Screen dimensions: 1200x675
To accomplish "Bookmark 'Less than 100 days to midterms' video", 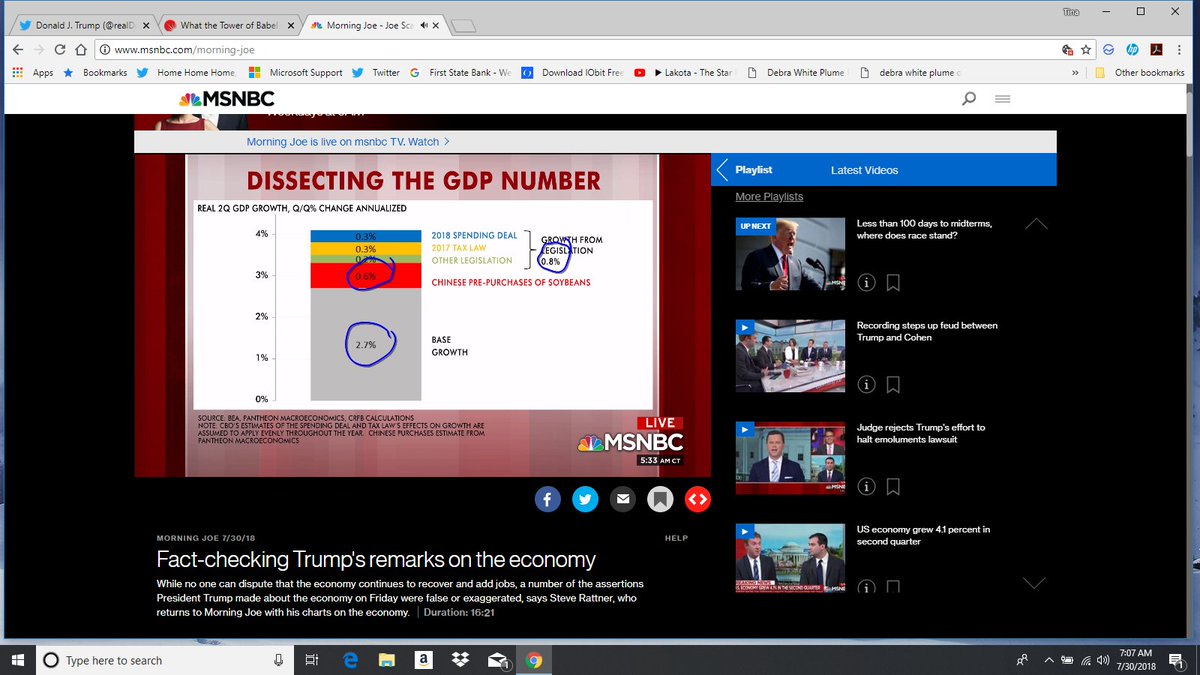I will [x=893, y=283].
